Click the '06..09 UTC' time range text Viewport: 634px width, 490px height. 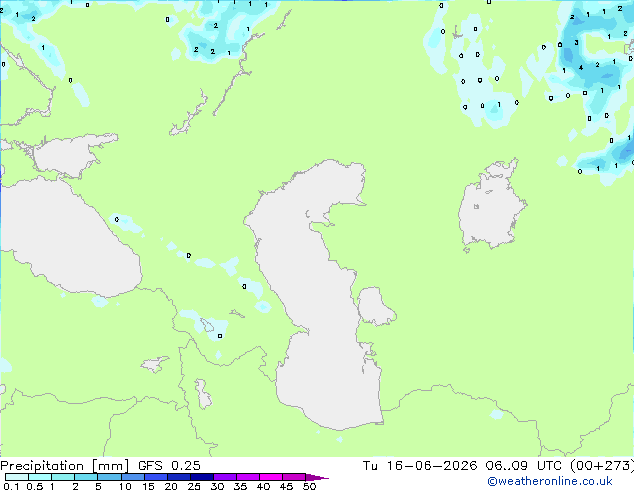[524, 466]
